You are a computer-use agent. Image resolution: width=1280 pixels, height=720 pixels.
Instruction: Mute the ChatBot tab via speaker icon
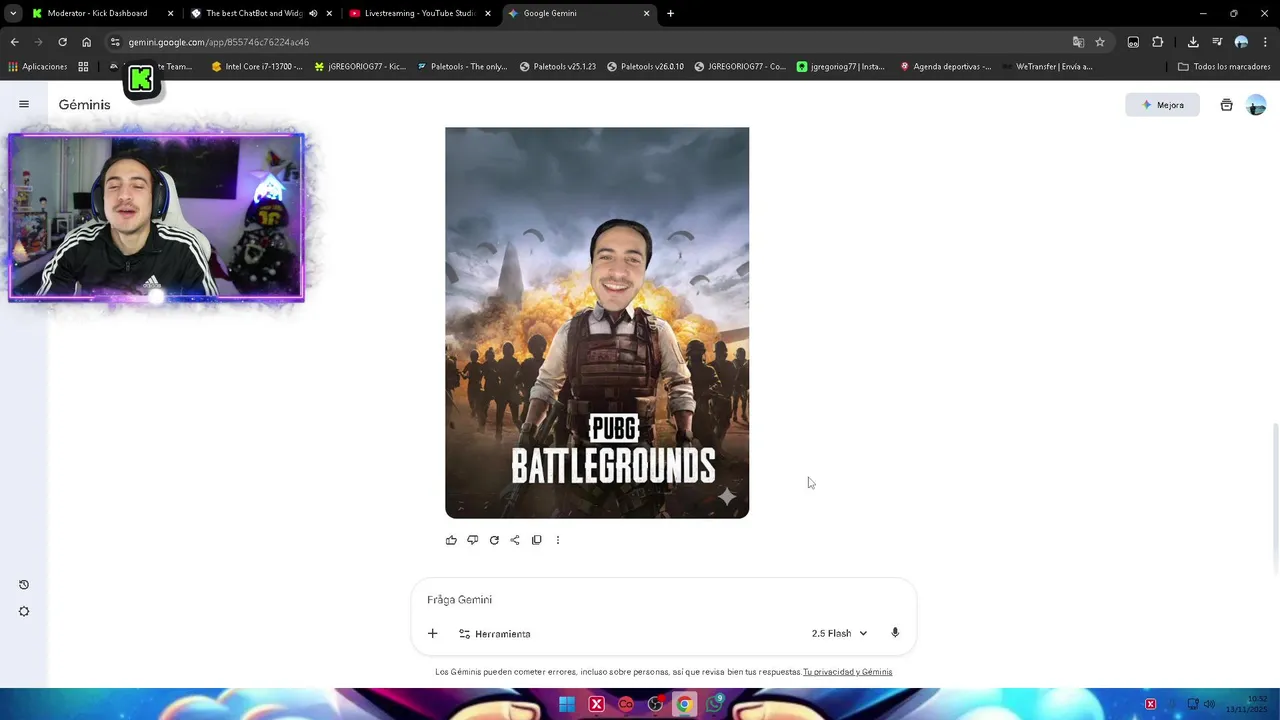point(313,13)
